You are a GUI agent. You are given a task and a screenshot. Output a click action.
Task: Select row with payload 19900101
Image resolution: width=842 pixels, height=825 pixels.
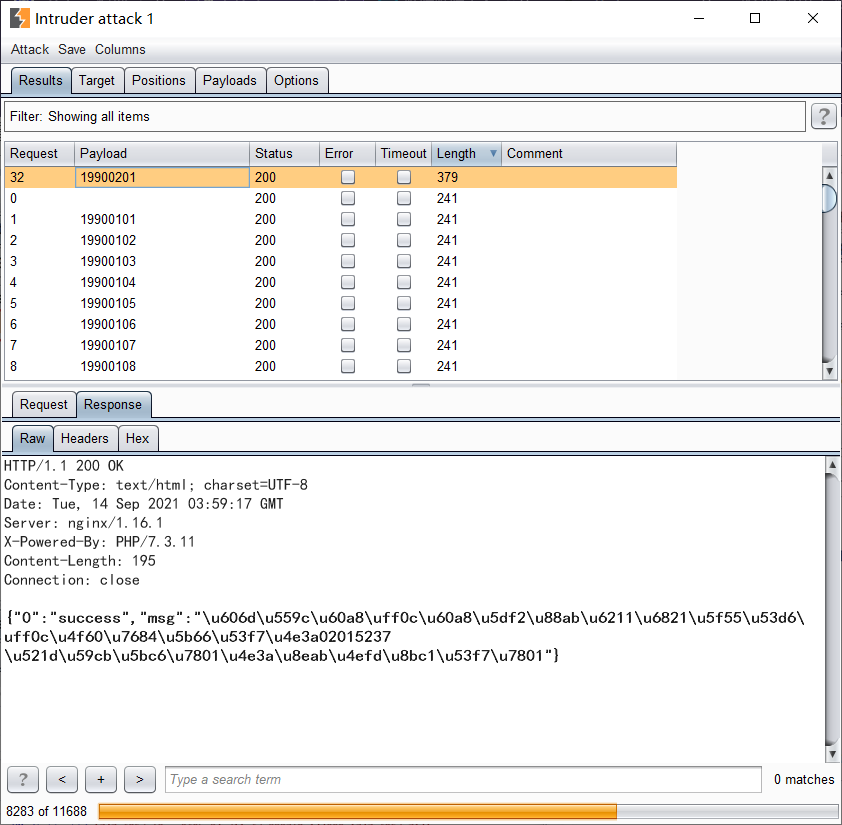(340, 219)
